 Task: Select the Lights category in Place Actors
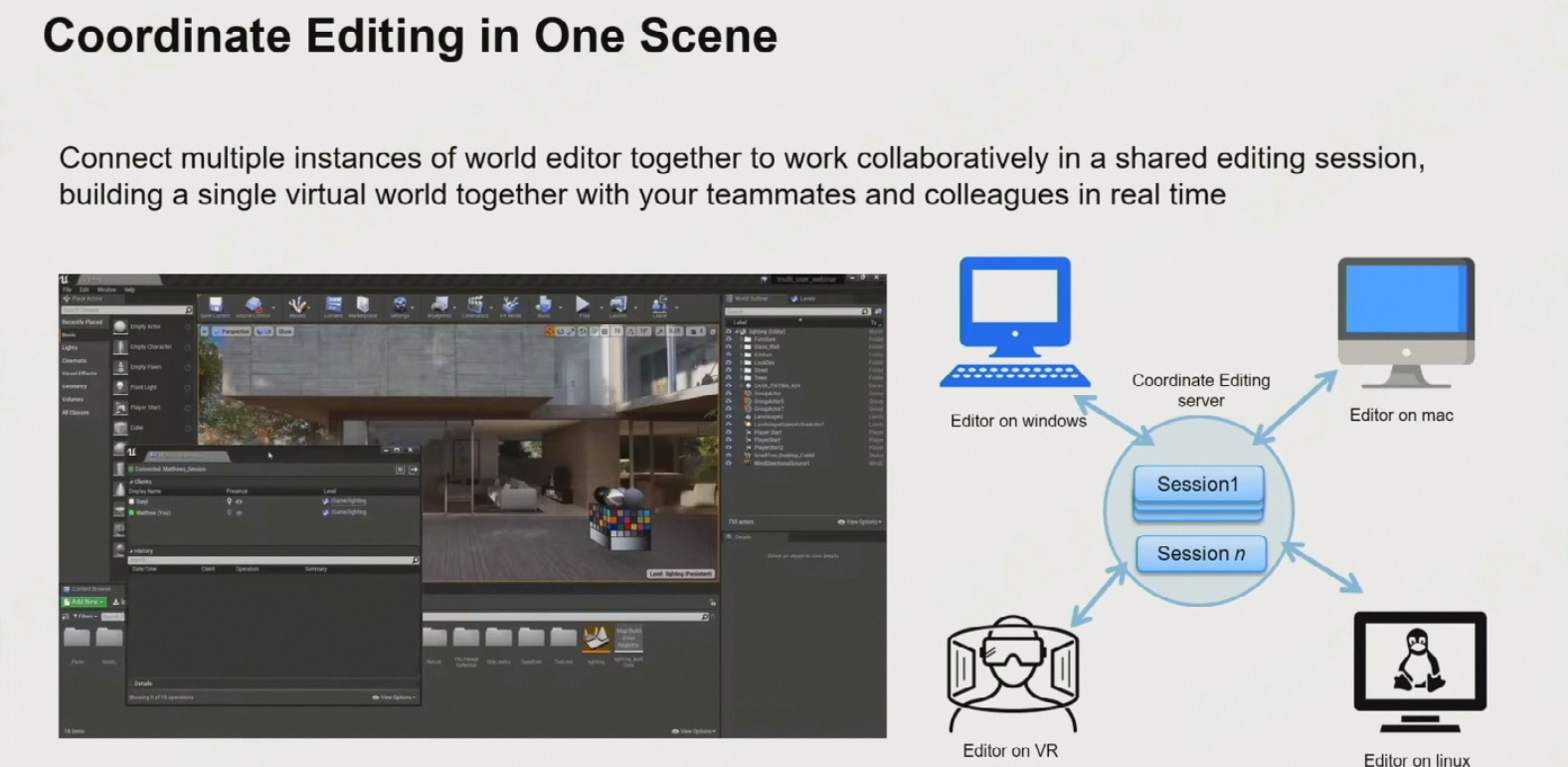(x=70, y=347)
